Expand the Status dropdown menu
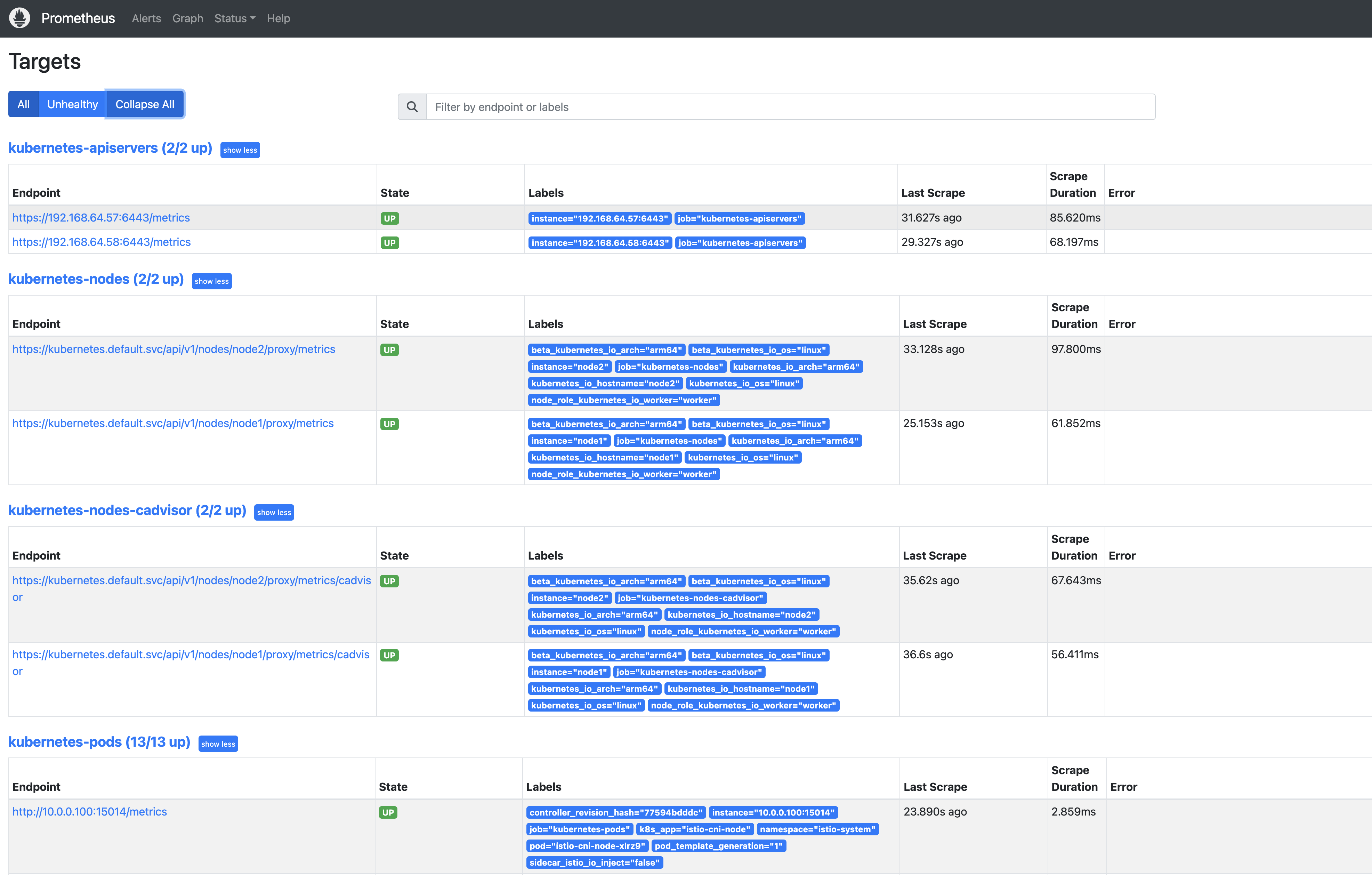The width and height of the screenshot is (1372, 875). [235, 18]
